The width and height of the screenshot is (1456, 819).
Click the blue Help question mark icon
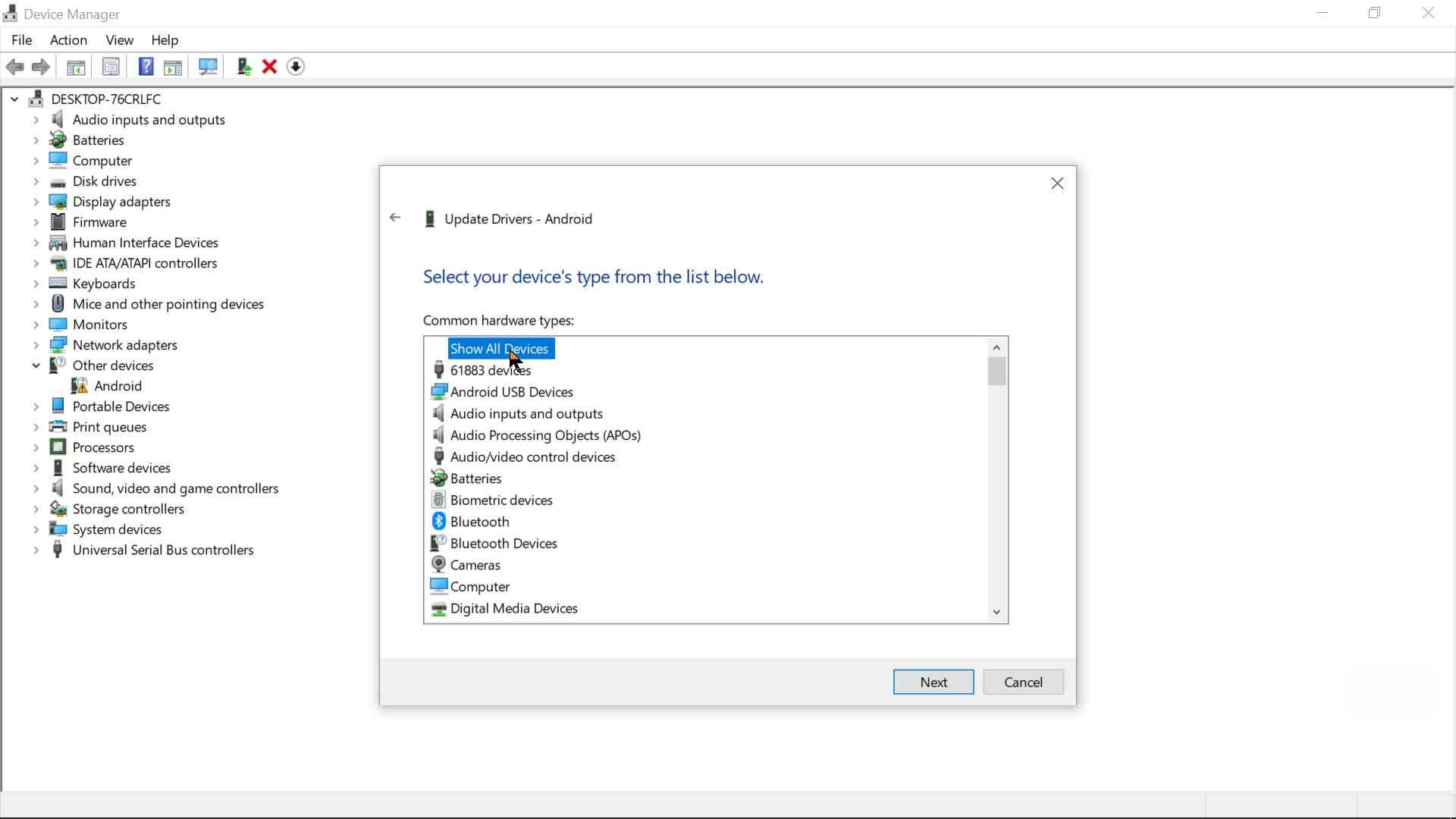[146, 67]
